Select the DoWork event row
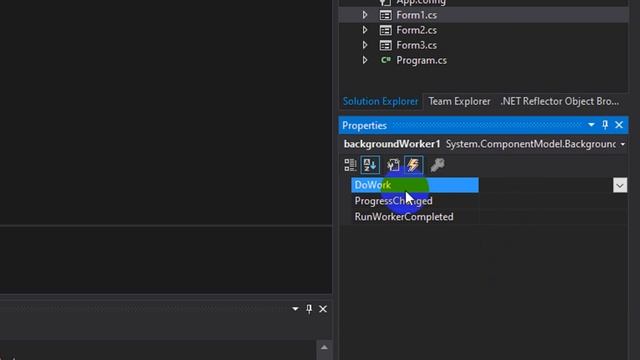640x360 pixels. point(415,185)
